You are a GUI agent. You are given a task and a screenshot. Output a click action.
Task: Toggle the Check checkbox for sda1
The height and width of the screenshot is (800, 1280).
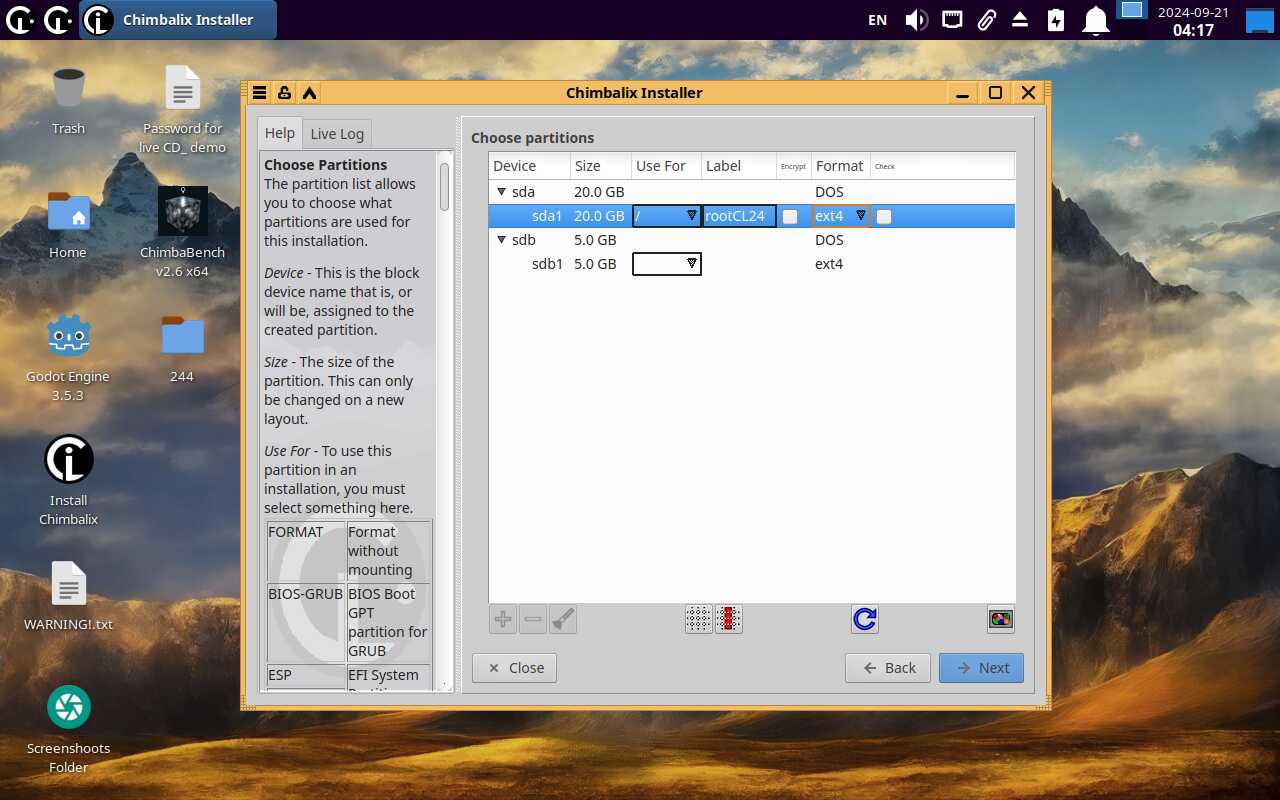pyautogui.click(x=884, y=216)
